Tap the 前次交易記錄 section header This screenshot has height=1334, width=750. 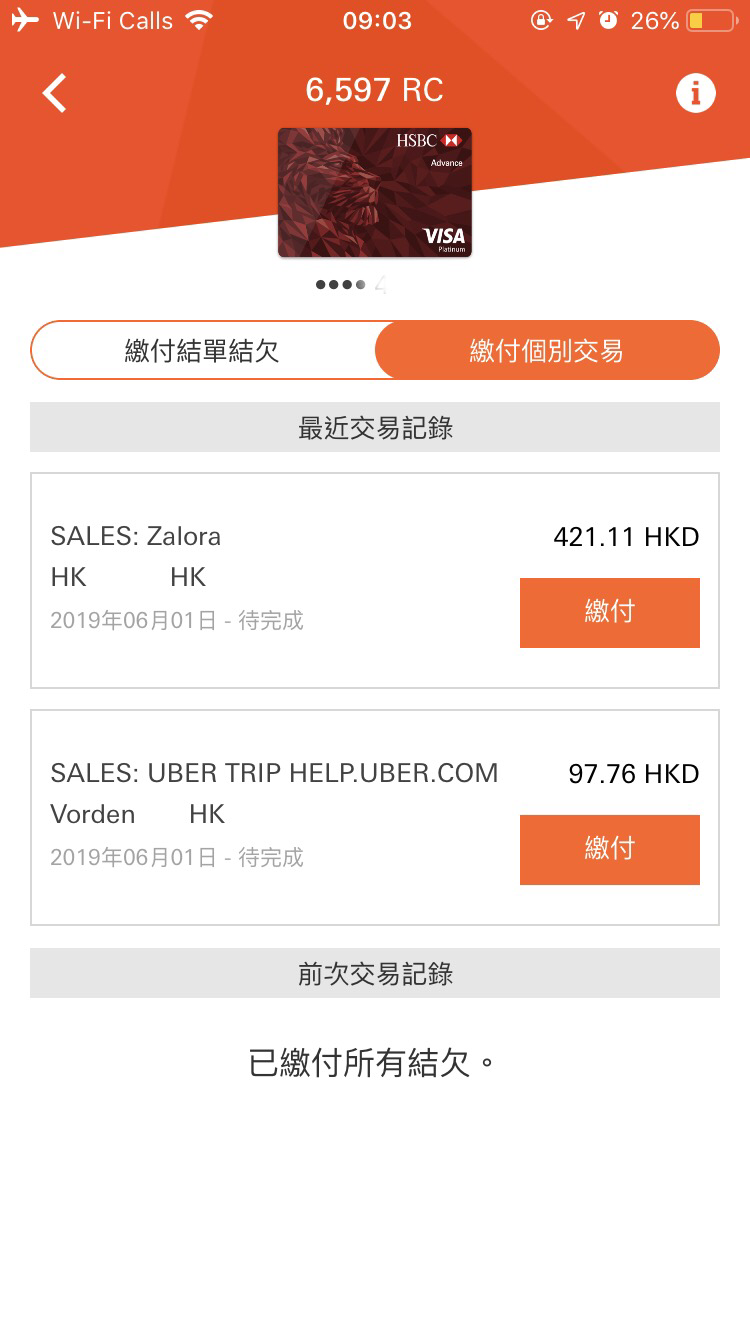[x=375, y=973]
